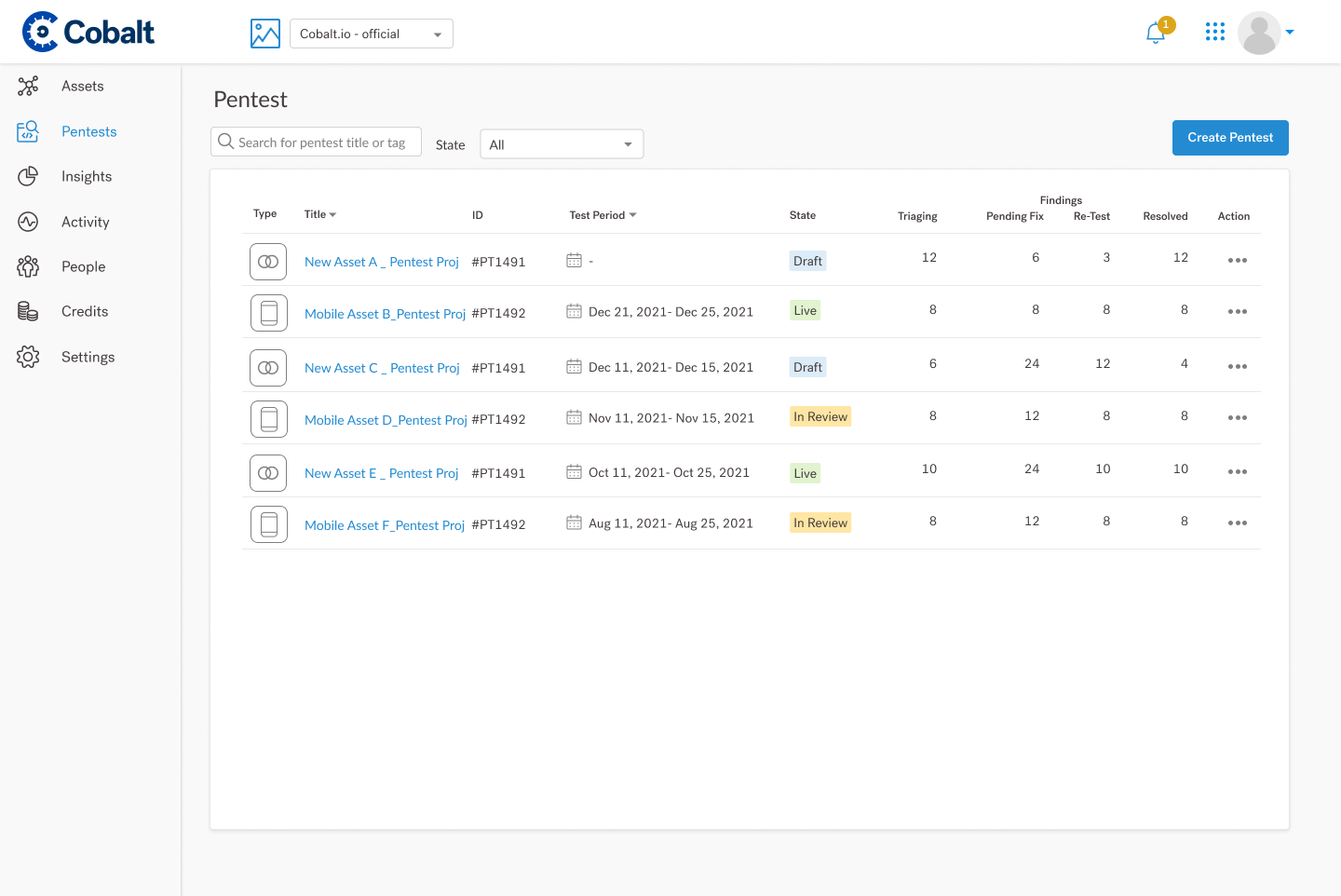The height and width of the screenshot is (896, 1341).
Task: Open the notifications bell with badge
Action: click(1155, 33)
